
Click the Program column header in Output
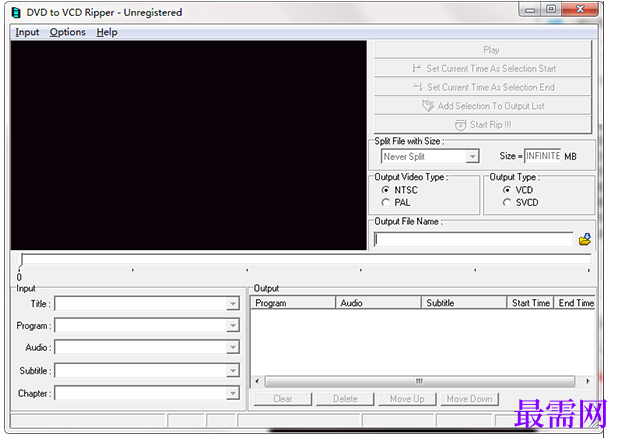click(293, 303)
